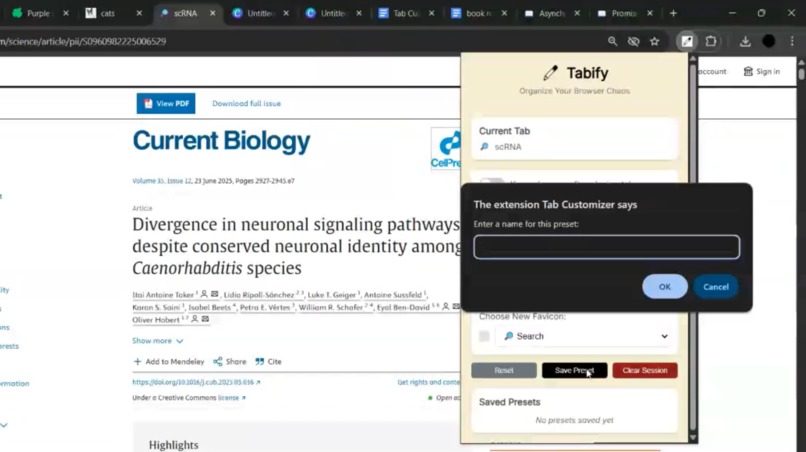Open the Extensions puzzle icon
This screenshot has width=806, height=452.
click(711, 41)
